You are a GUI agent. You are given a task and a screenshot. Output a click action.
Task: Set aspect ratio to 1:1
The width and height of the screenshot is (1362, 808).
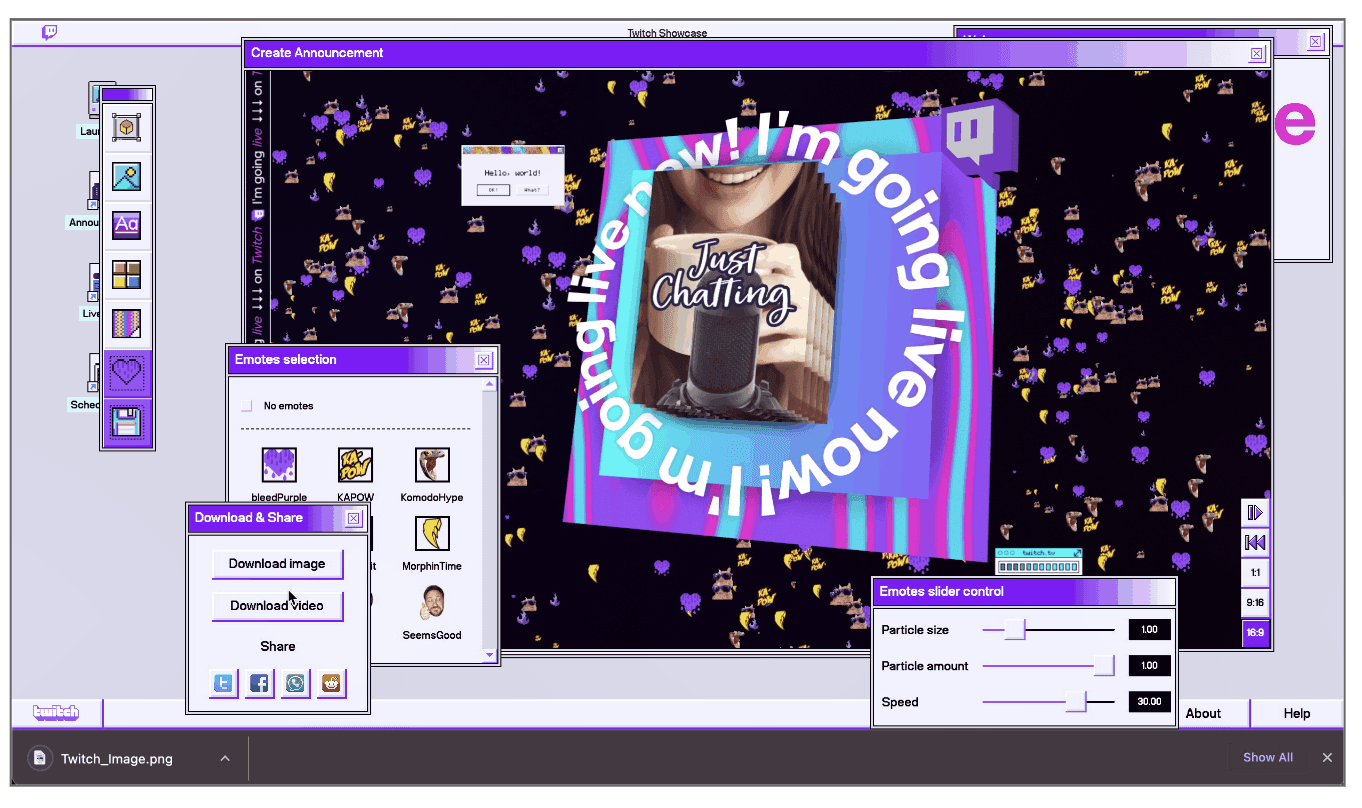[x=1255, y=574]
